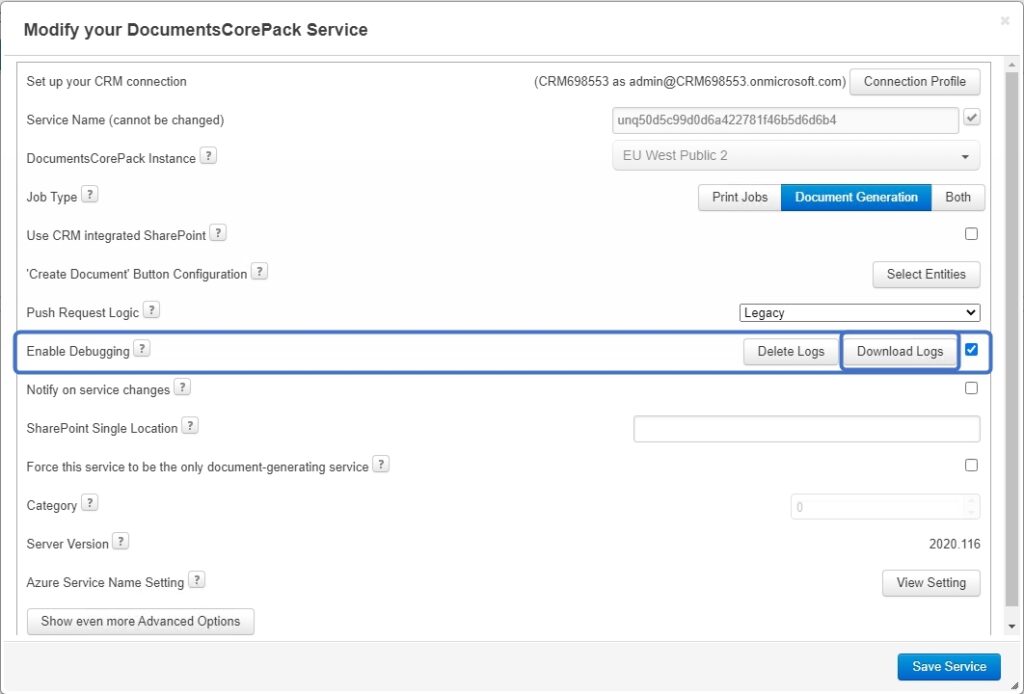This screenshot has width=1024, height=694.
Task: Click the Service Name text field
Action: [785, 120]
